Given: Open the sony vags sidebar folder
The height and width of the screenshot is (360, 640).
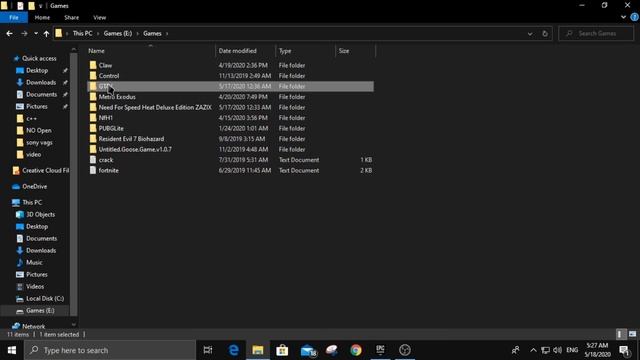Looking at the screenshot, I should coord(39,143).
